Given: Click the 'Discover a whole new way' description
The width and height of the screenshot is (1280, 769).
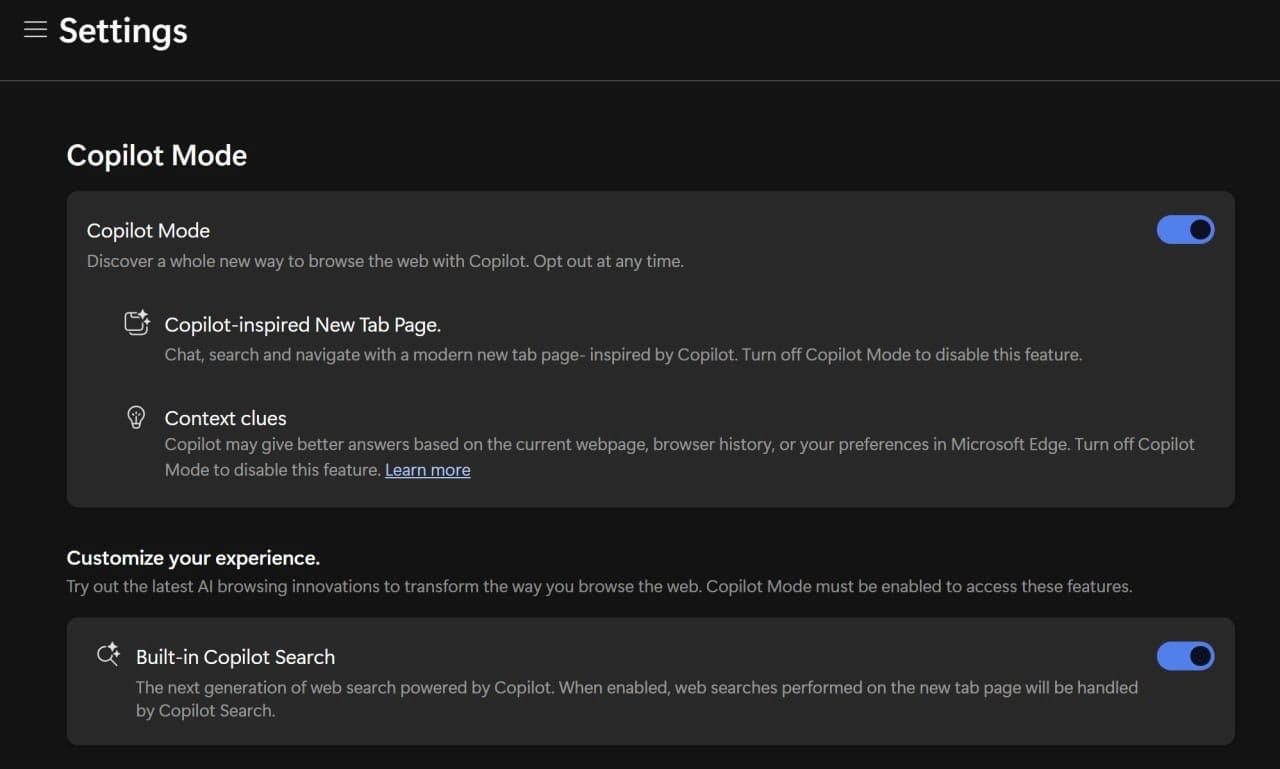Looking at the screenshot, I should (x=385, y=261).
